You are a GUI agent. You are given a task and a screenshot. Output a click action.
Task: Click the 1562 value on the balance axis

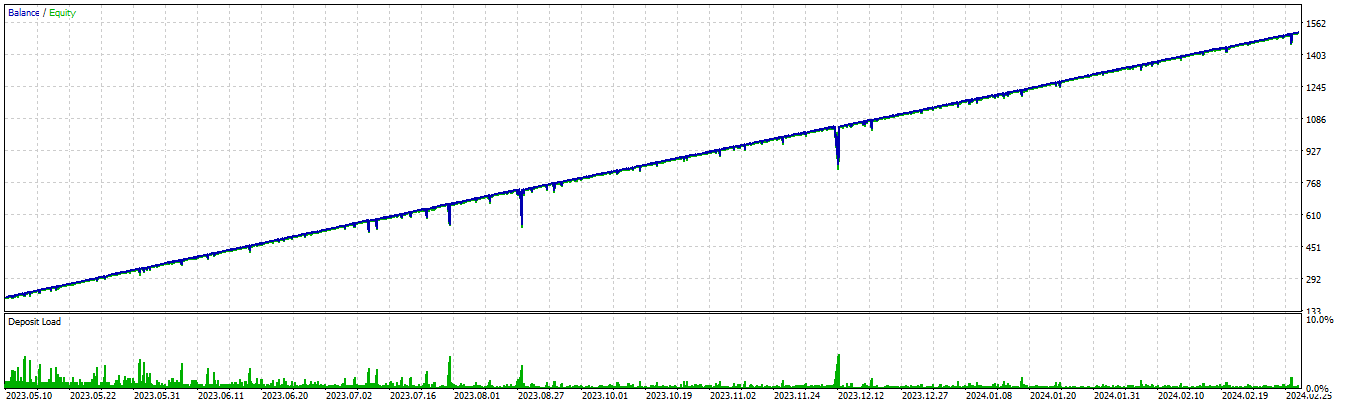1316,24
